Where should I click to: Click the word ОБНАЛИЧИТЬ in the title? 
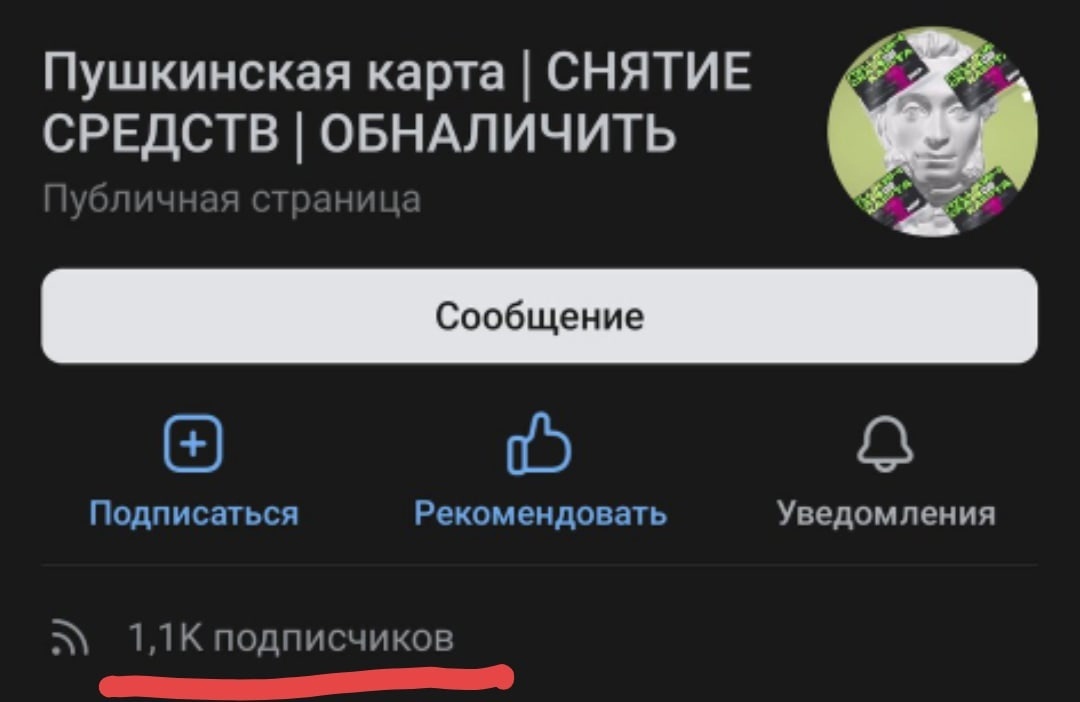(x=497, y=132)
